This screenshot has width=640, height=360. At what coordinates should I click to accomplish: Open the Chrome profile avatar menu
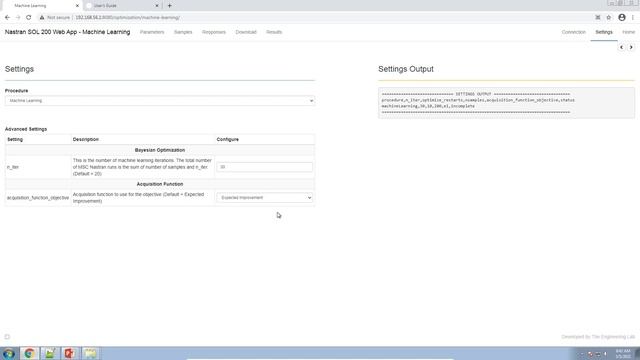point(622,18)
